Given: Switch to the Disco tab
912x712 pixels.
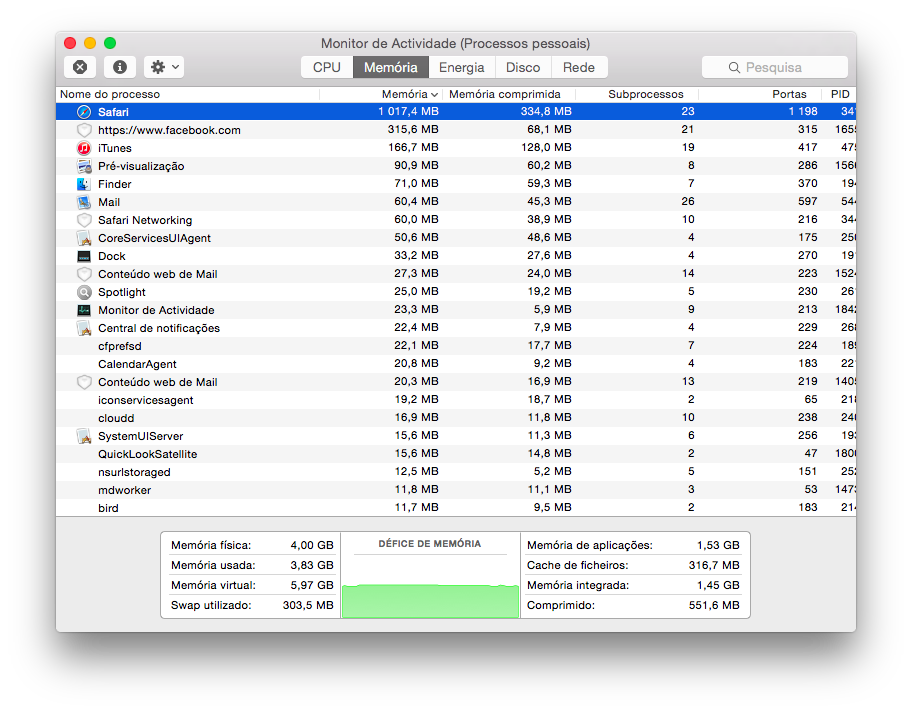Looking at the screenshot, I should coord(523,67).
